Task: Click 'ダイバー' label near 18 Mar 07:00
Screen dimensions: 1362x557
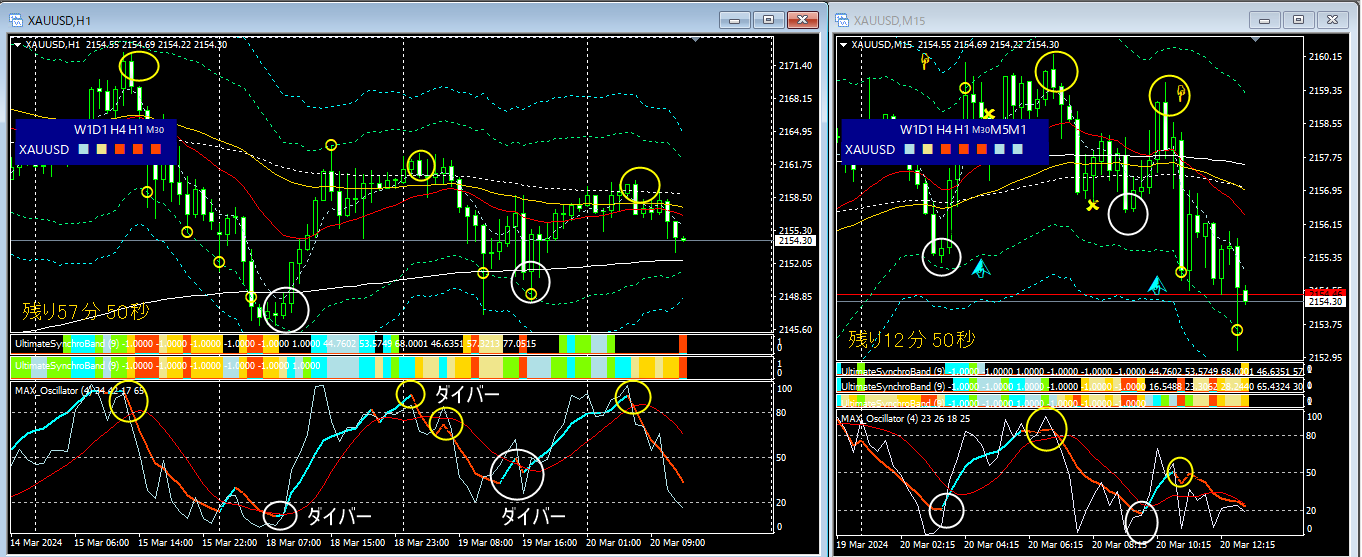Action: tap(339, 516)
